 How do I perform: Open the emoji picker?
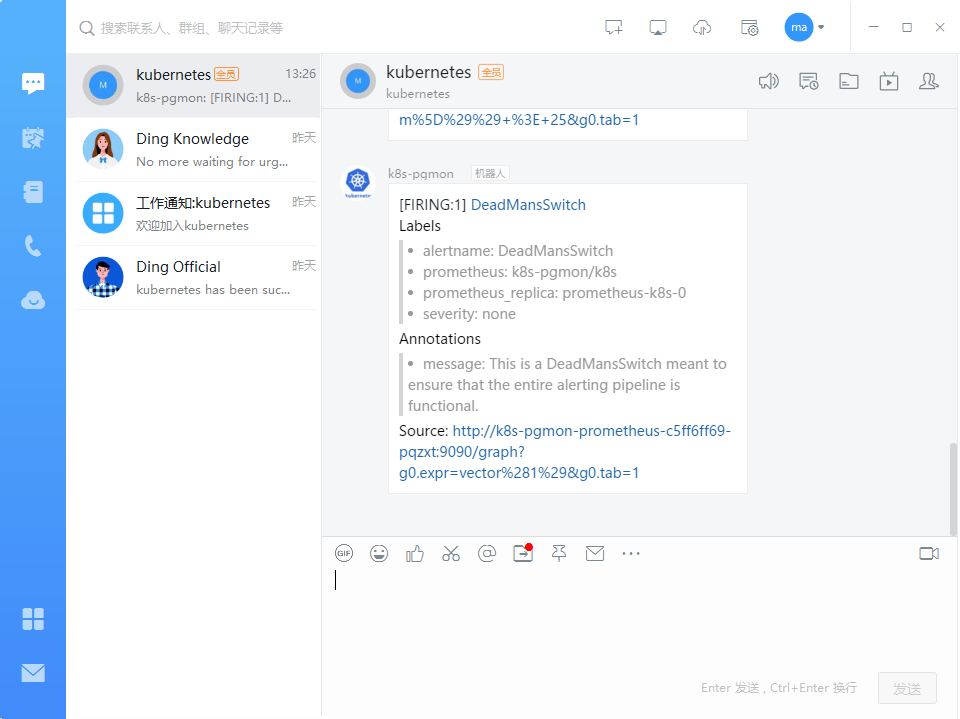(379, 554)
